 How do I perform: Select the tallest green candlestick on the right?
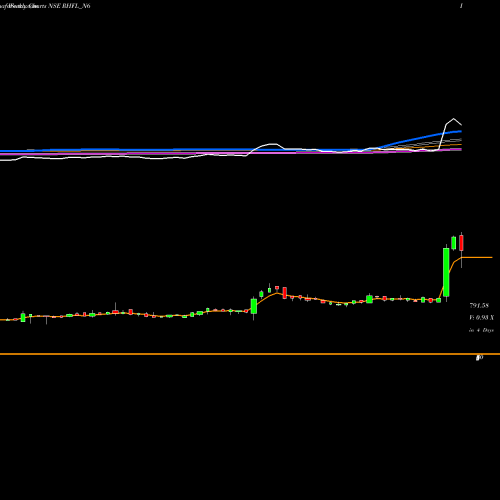tap(446, 272)
